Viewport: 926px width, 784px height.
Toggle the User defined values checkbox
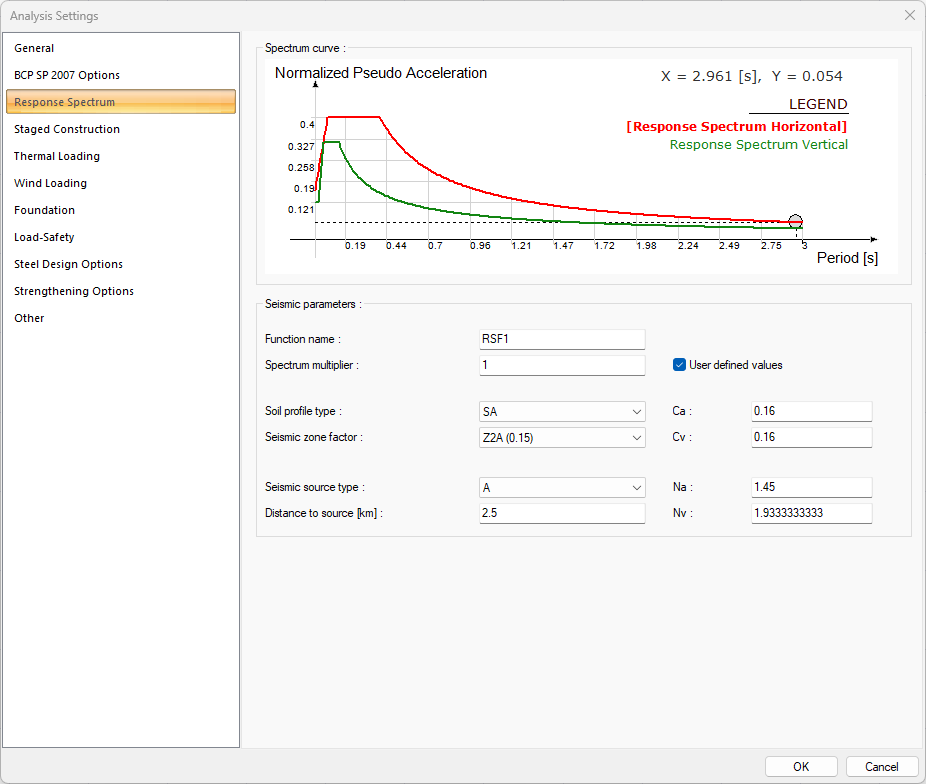click(680, 365)
